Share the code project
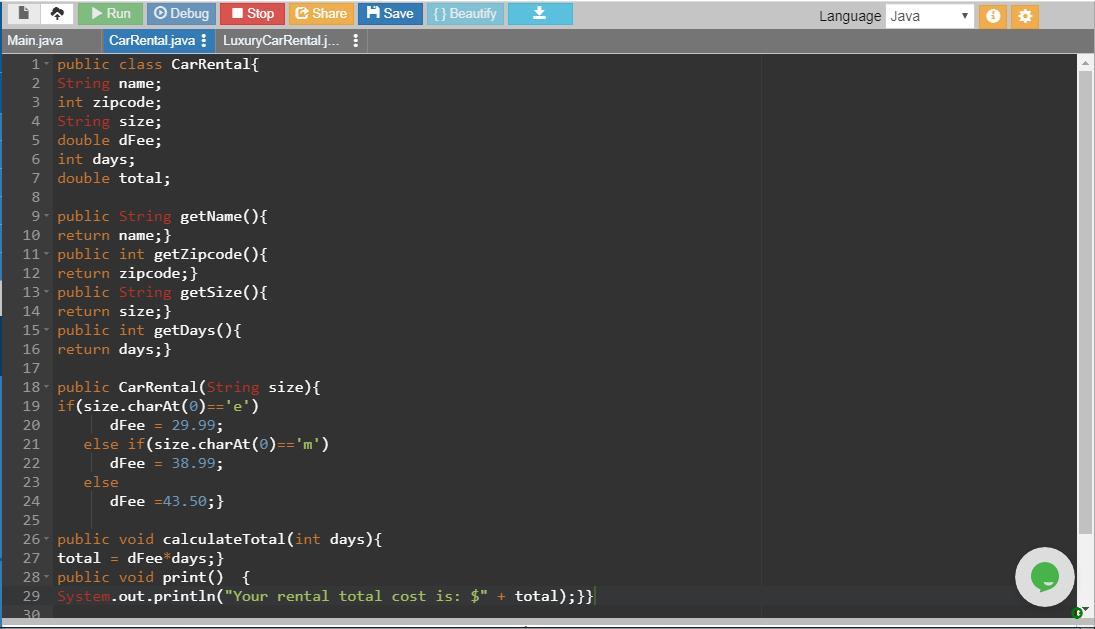 click(x=321, y=13)
